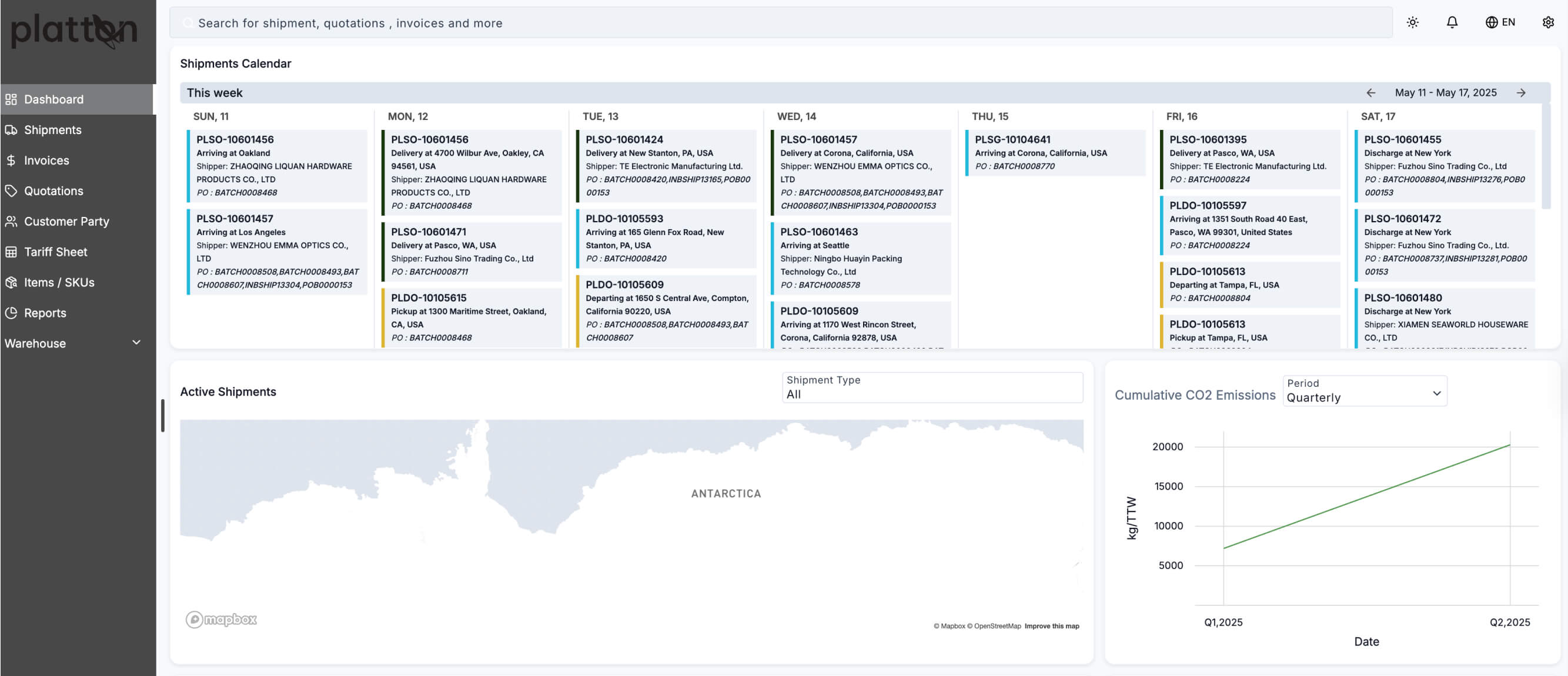Open the notifications bell
This screenshot has width=1568, height=676.
click(x=1452, y=22)
